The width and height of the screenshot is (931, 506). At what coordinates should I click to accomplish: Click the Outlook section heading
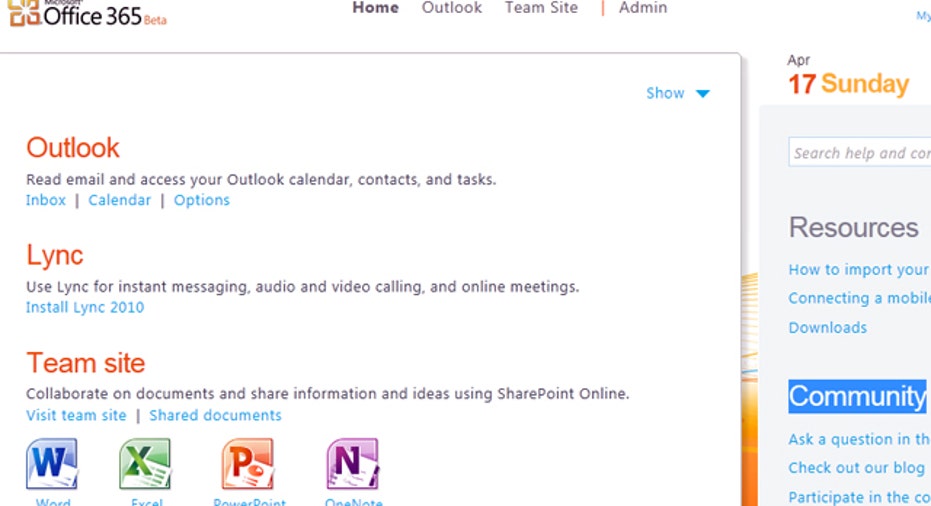click(73, 147)
